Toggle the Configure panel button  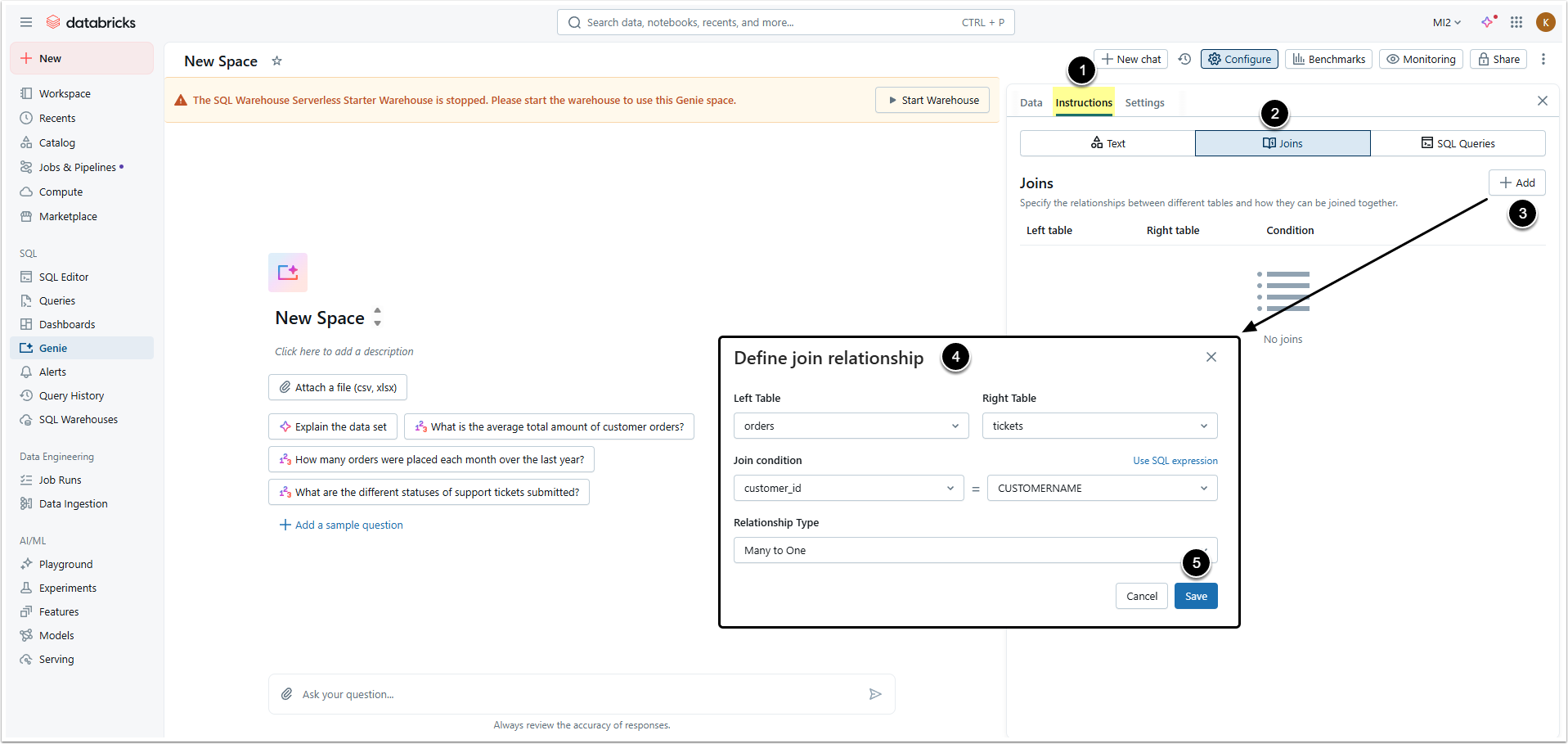pos(1239,59)
